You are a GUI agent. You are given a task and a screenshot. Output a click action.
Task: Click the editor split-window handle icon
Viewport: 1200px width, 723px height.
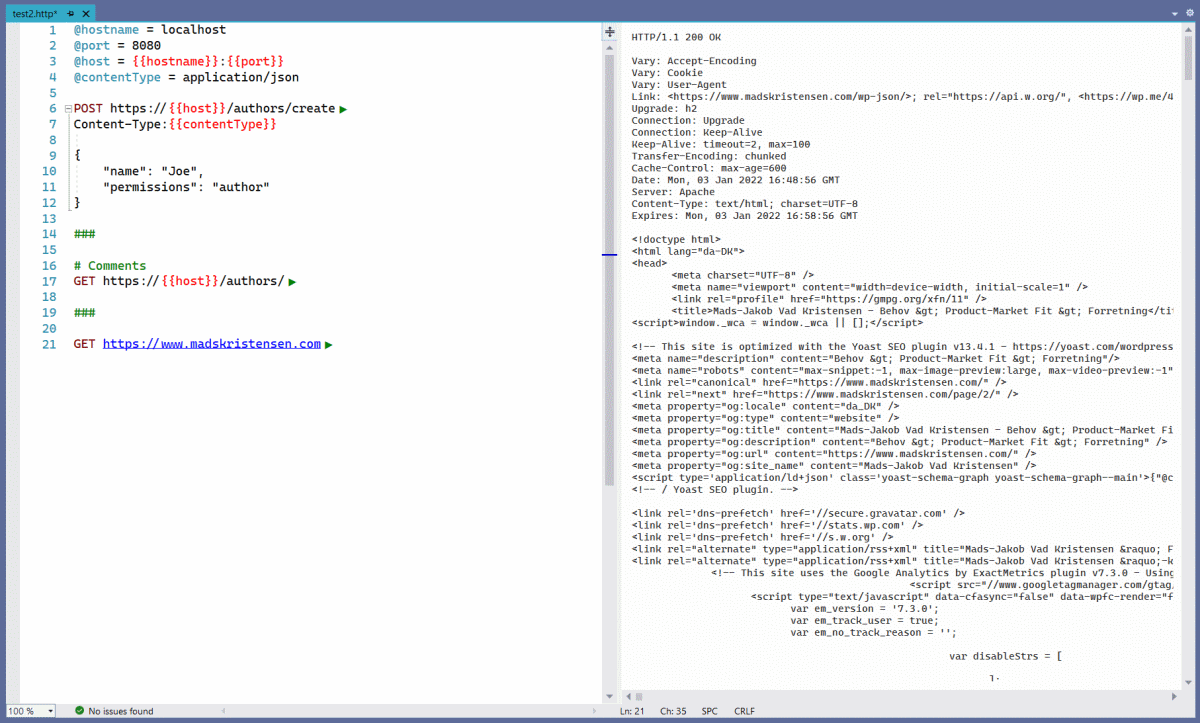pyautogui.click(x=609, y=32)
